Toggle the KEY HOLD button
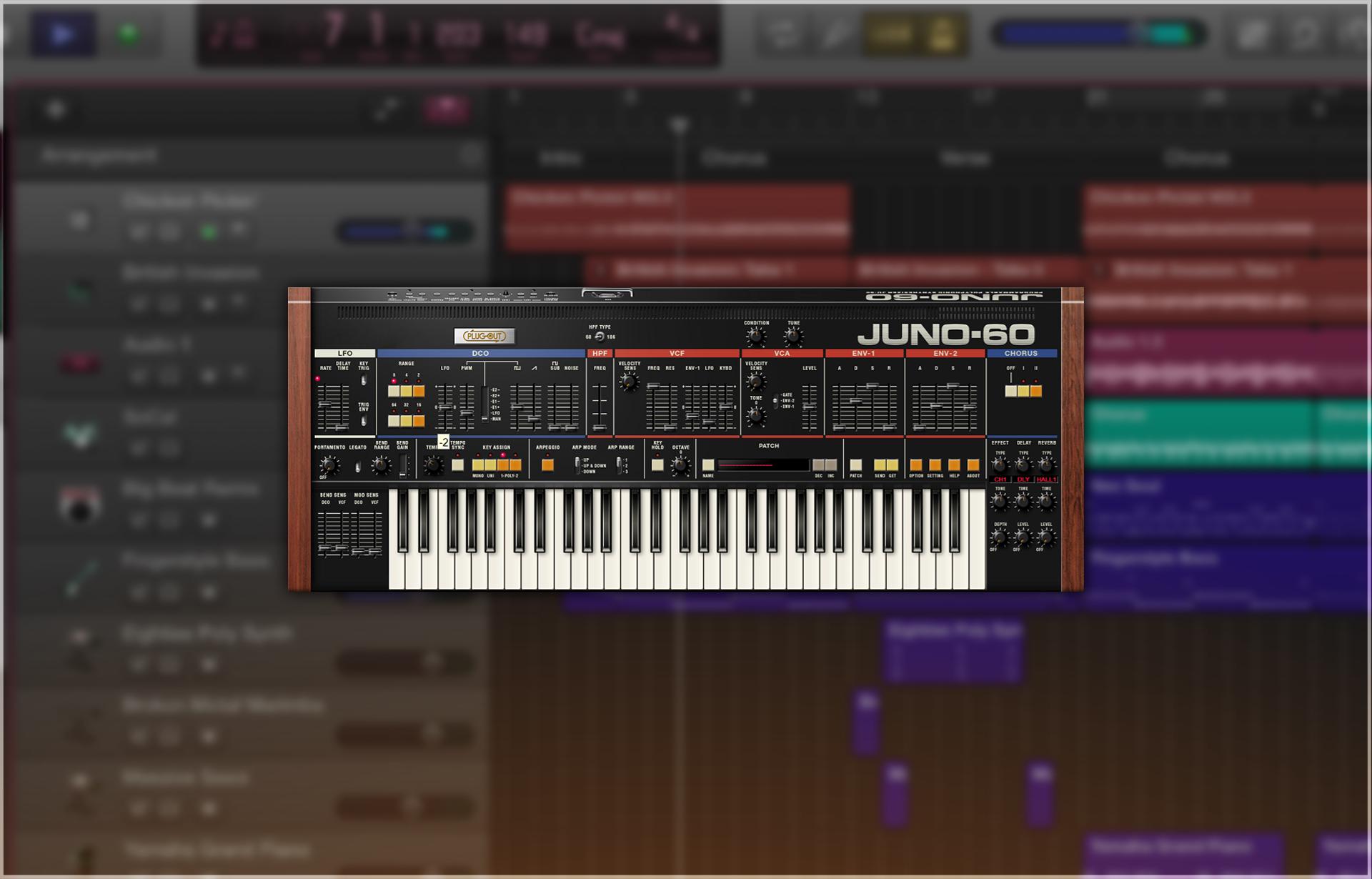This screenshot has height=879, width=1372. pyautogui.click(x=657, y=465)
